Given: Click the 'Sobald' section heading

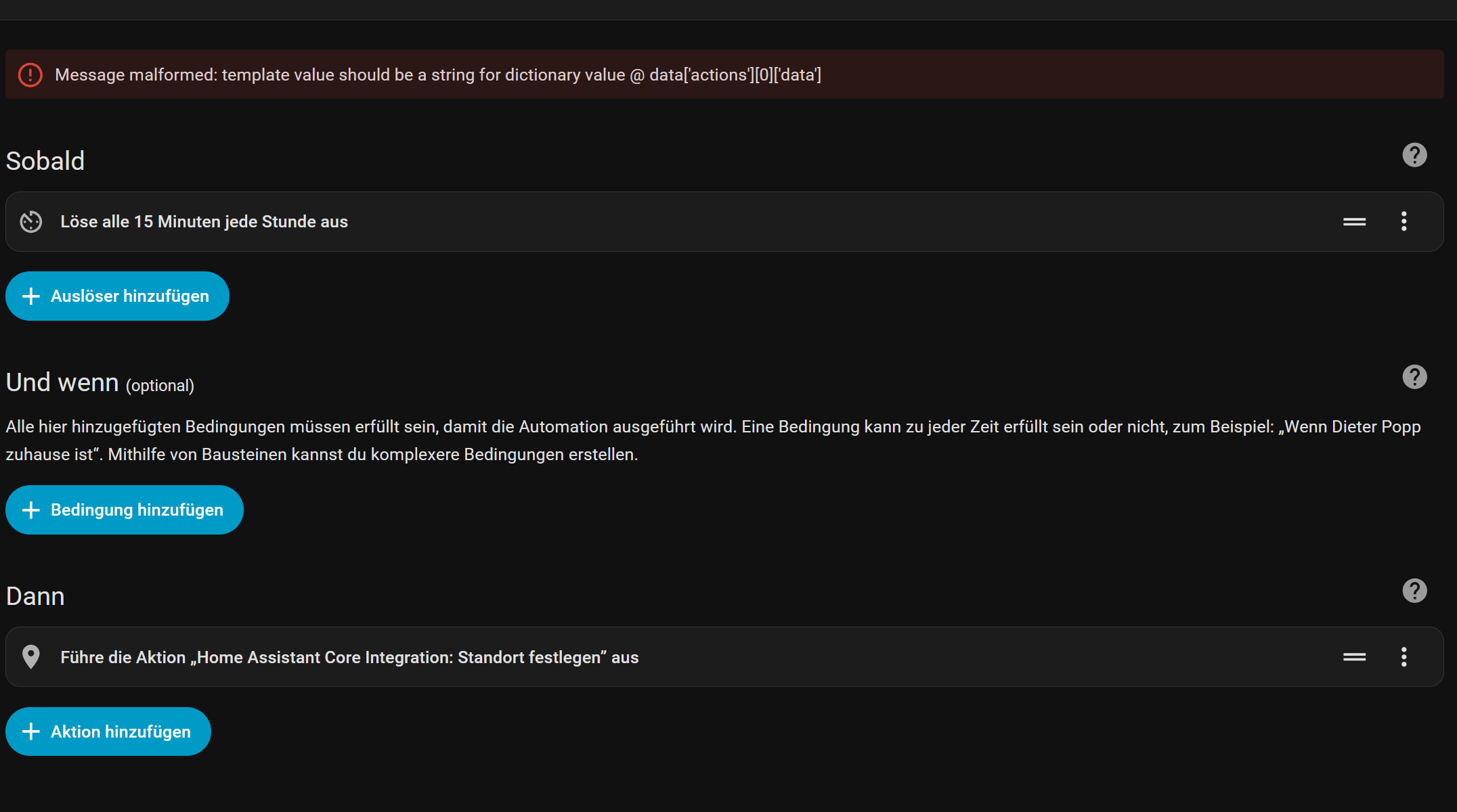Looking at the screenshot, I should pyautogui.click(x=45, y=162).
